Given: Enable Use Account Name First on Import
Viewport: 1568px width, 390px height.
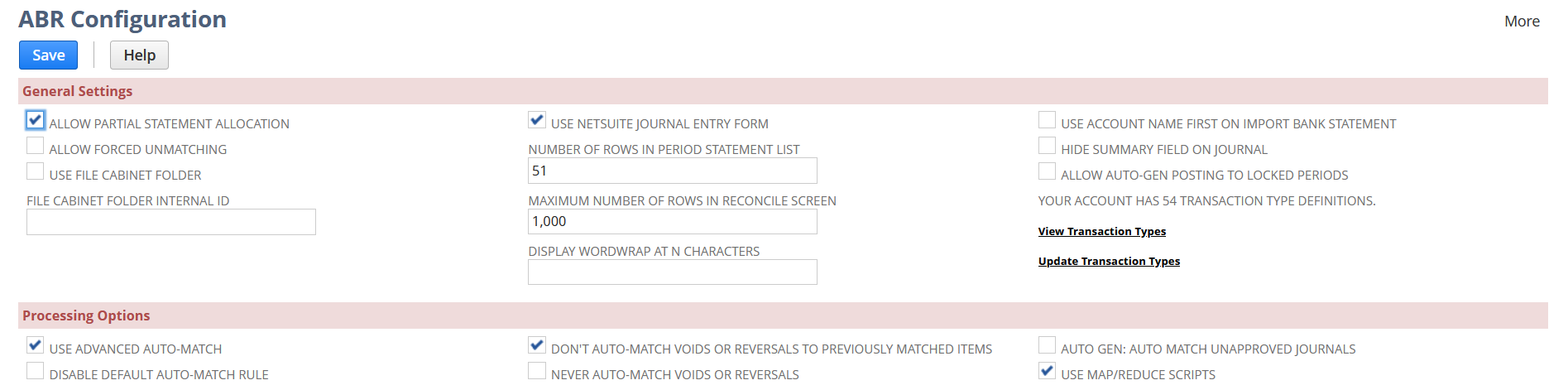Looking at the screenshot, I should click(x=1047, y=121).
